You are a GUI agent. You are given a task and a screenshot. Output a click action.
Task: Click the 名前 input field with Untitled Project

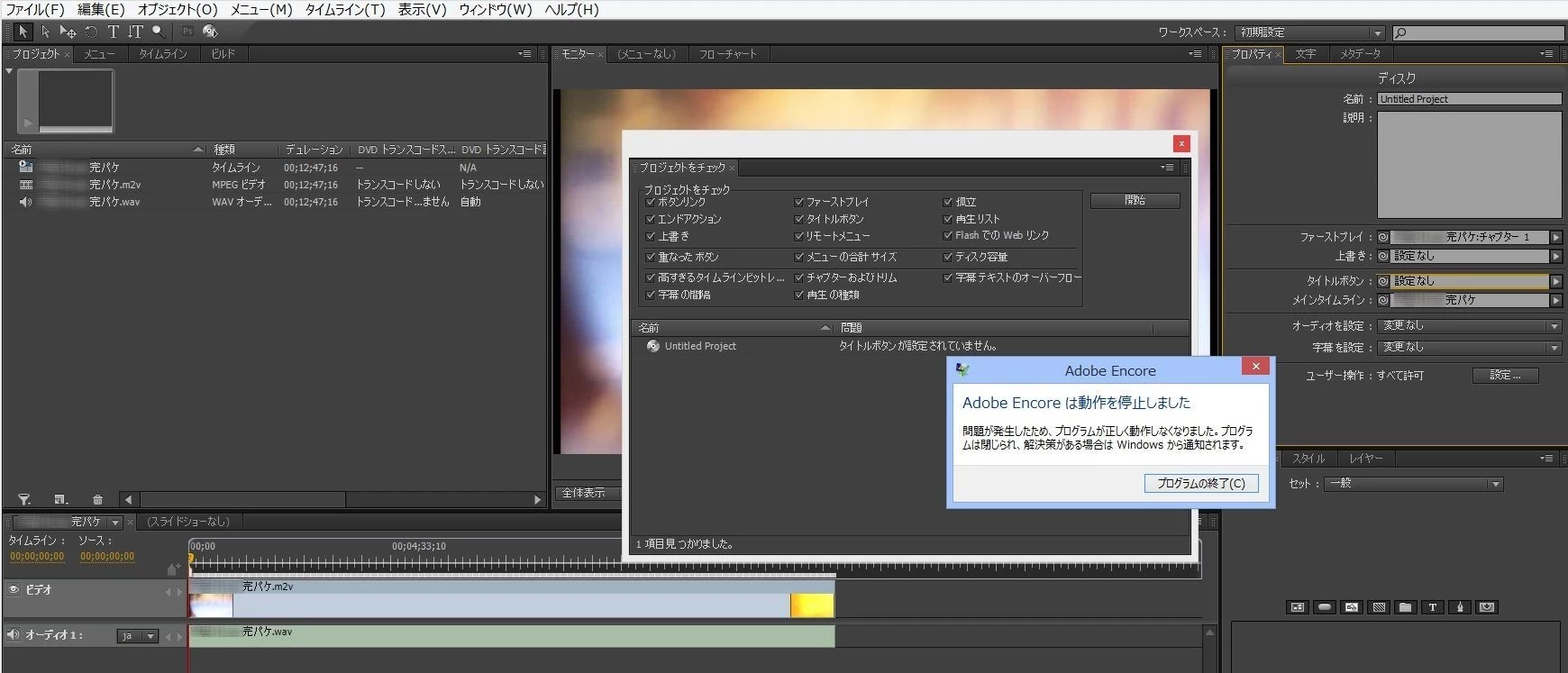click(x=1470, y=99)
